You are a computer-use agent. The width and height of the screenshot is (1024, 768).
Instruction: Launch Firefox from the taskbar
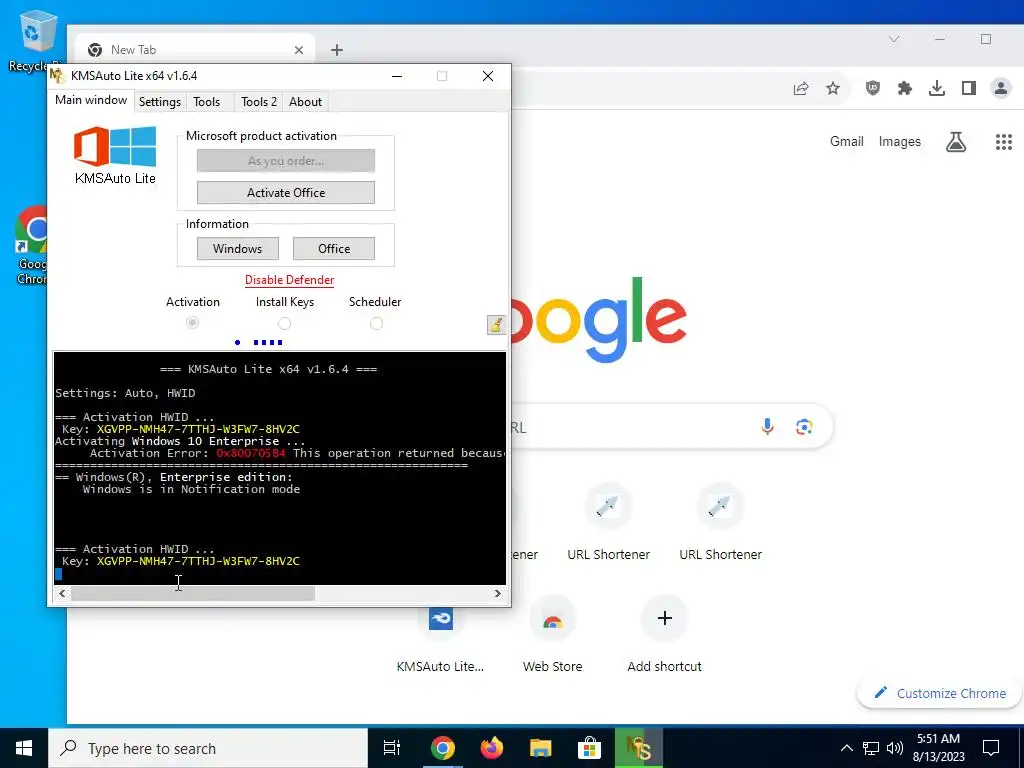pos(491,748)
